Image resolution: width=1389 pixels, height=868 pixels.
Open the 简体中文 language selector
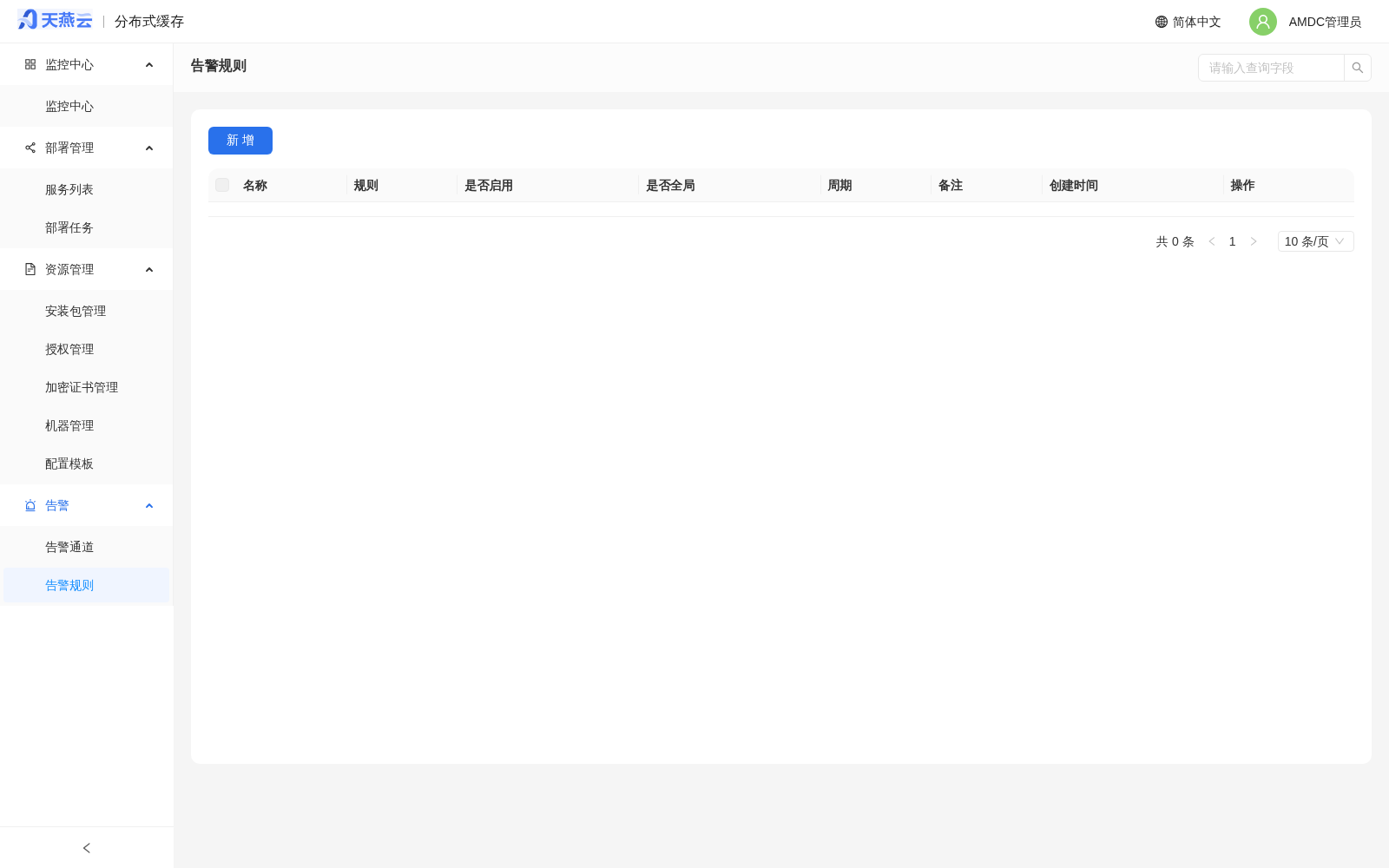point(1188,22)
